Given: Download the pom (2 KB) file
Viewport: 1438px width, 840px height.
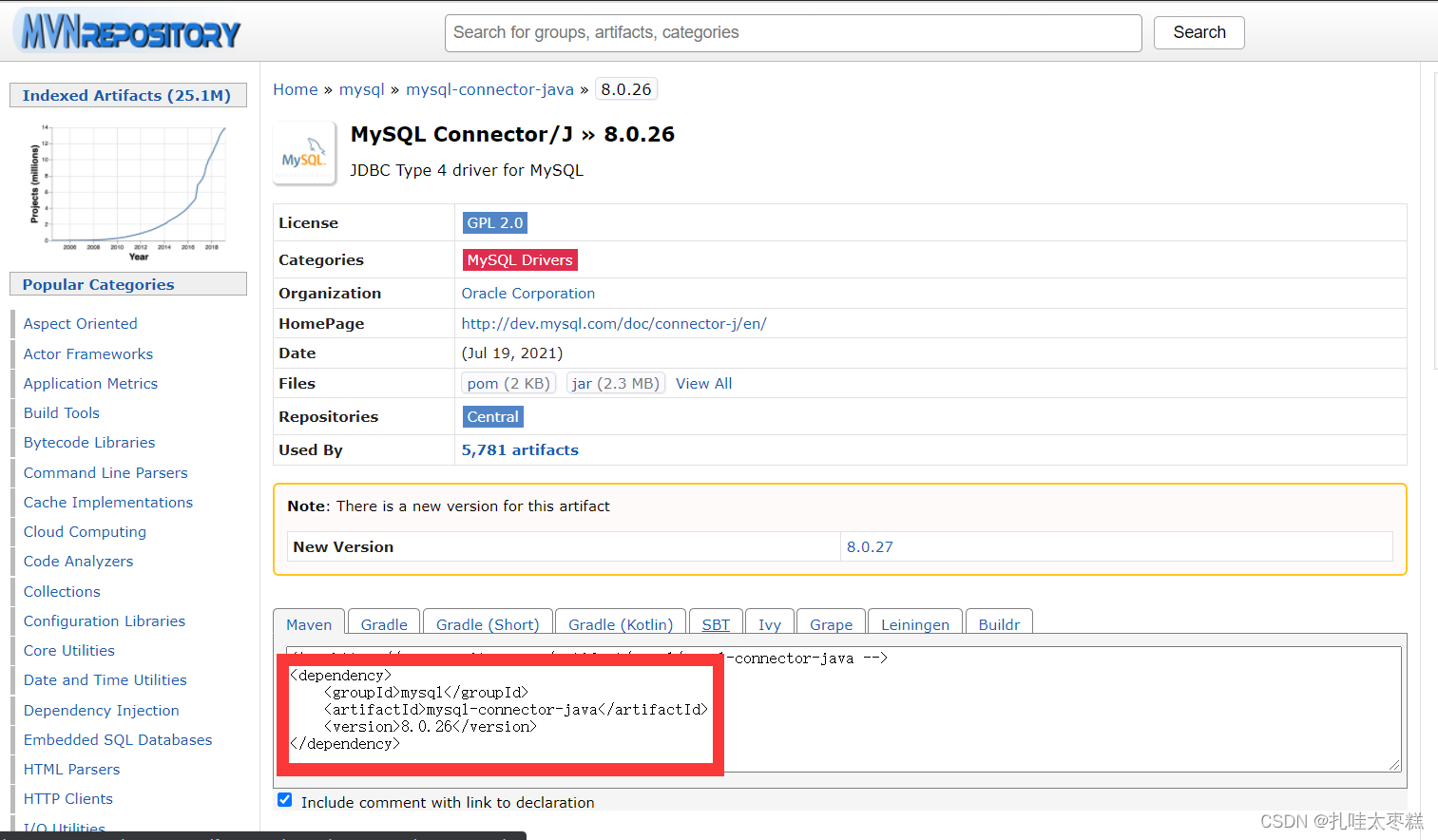Looking at the screenshot, I should pyautogui.click(x=508, y=383).
